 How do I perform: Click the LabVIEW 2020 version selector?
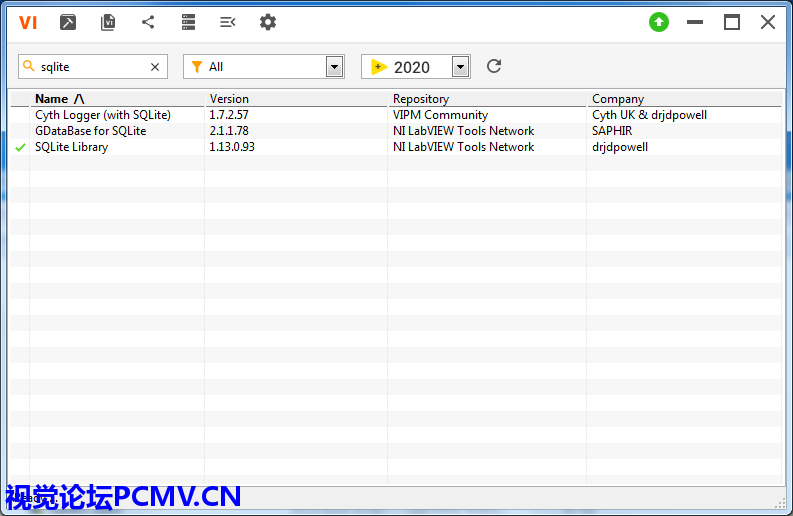pyautogui.click(x=416, y=67)
